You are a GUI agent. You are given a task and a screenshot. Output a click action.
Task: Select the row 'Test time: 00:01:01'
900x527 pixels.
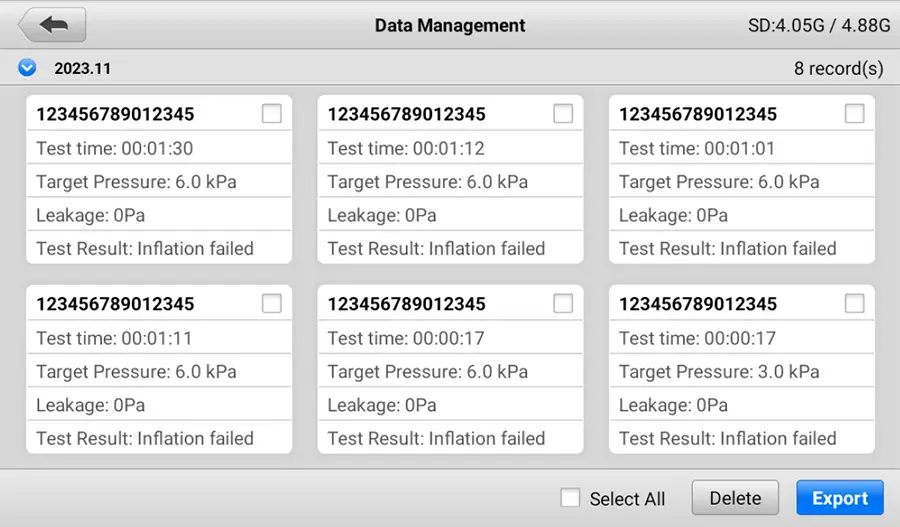tap(742, 148)
